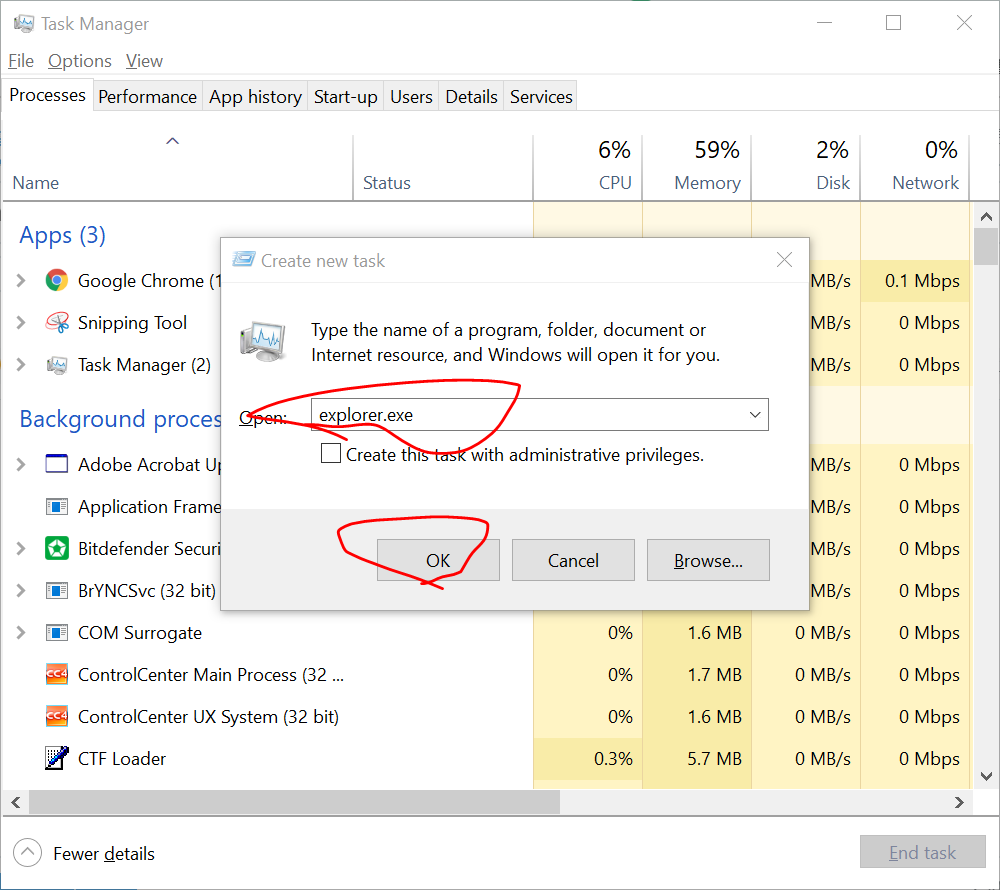Sort by the CPU column header
Image resolution: width=1000 pixels, height=890 pixels.
(x=588, y=167)
